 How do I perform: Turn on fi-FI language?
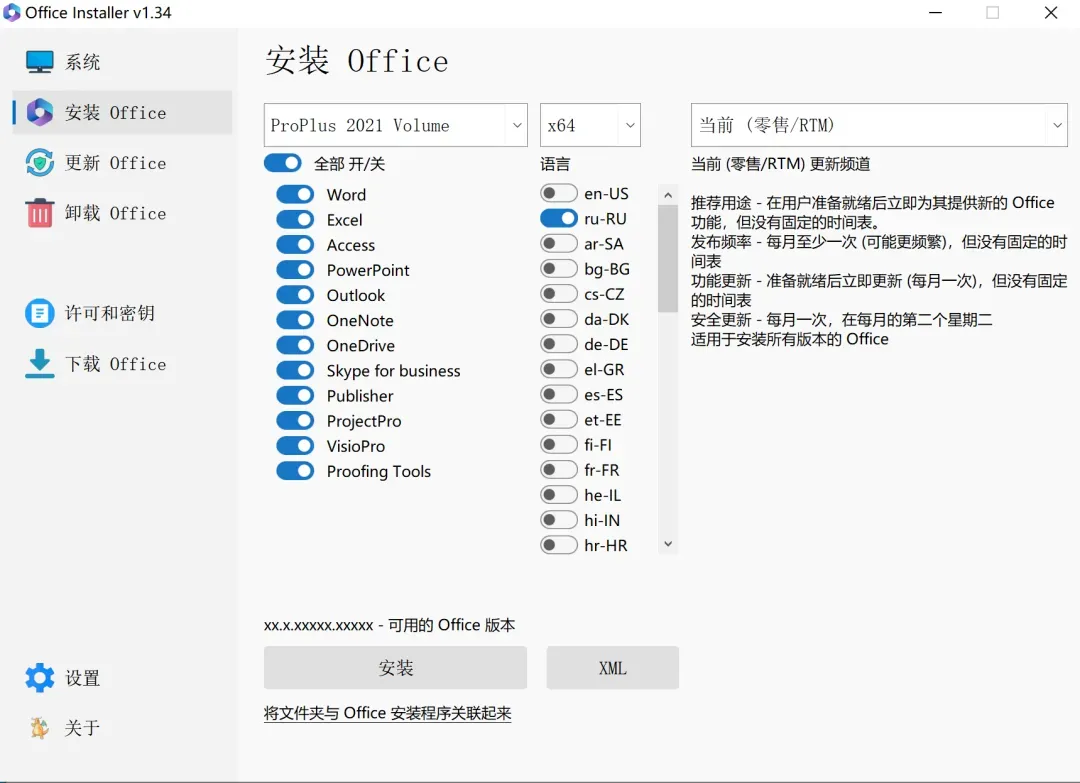click(x=559, y=444)
